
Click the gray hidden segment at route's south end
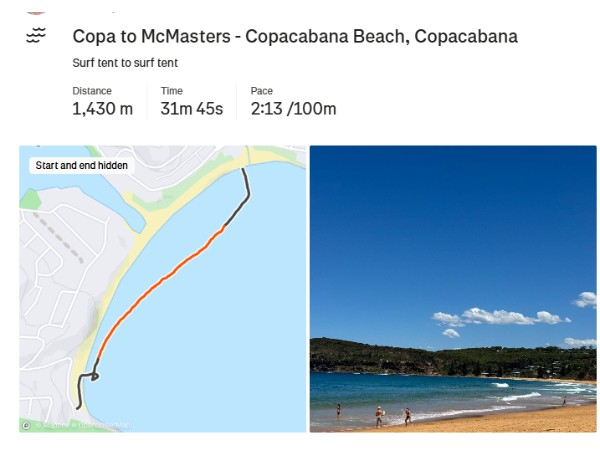click(80, 388)
